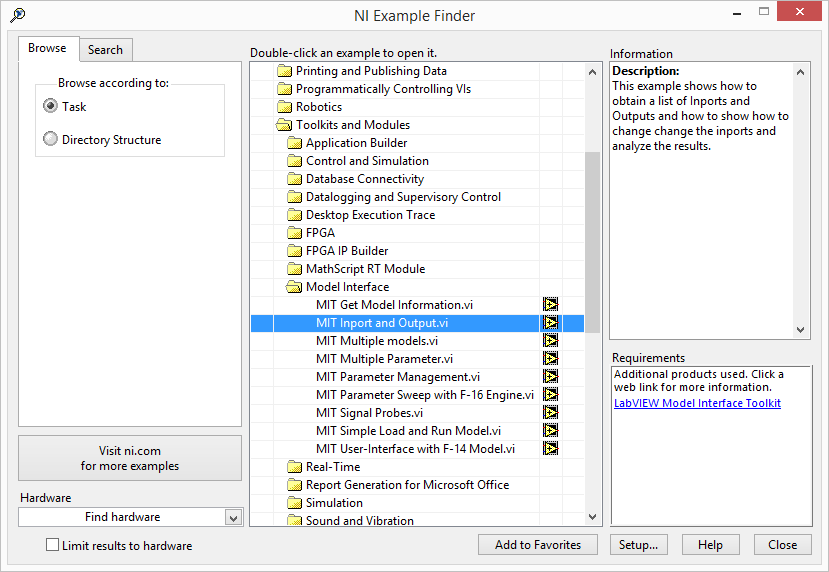This screenshot has width=829, height=572.
Task: Click the Close button at bottom right
Action: 782,545
